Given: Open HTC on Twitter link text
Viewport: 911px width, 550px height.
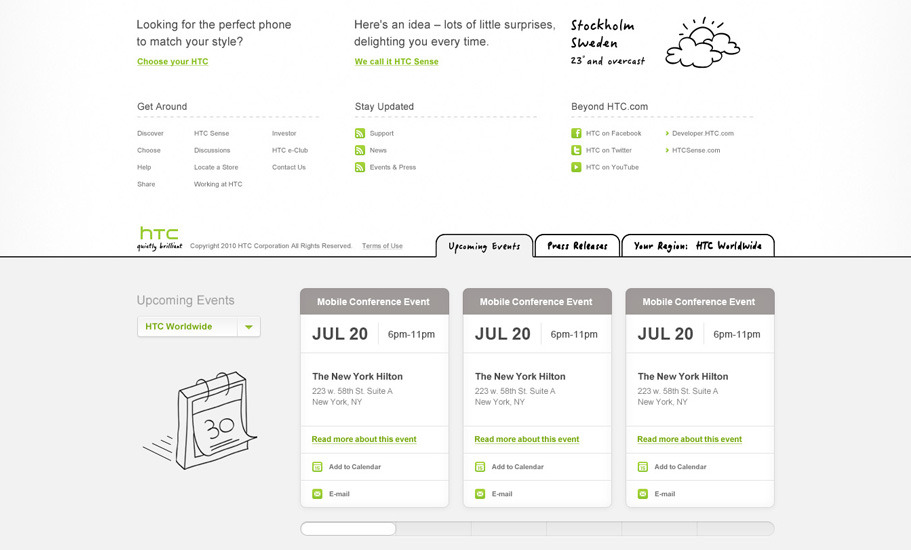Looking at the screenshot, I should [609, 150].
